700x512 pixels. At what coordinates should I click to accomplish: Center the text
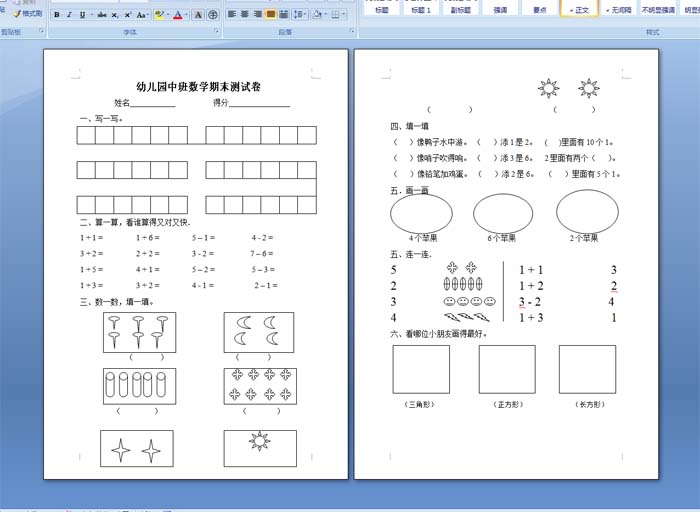(x=245, y=14)
